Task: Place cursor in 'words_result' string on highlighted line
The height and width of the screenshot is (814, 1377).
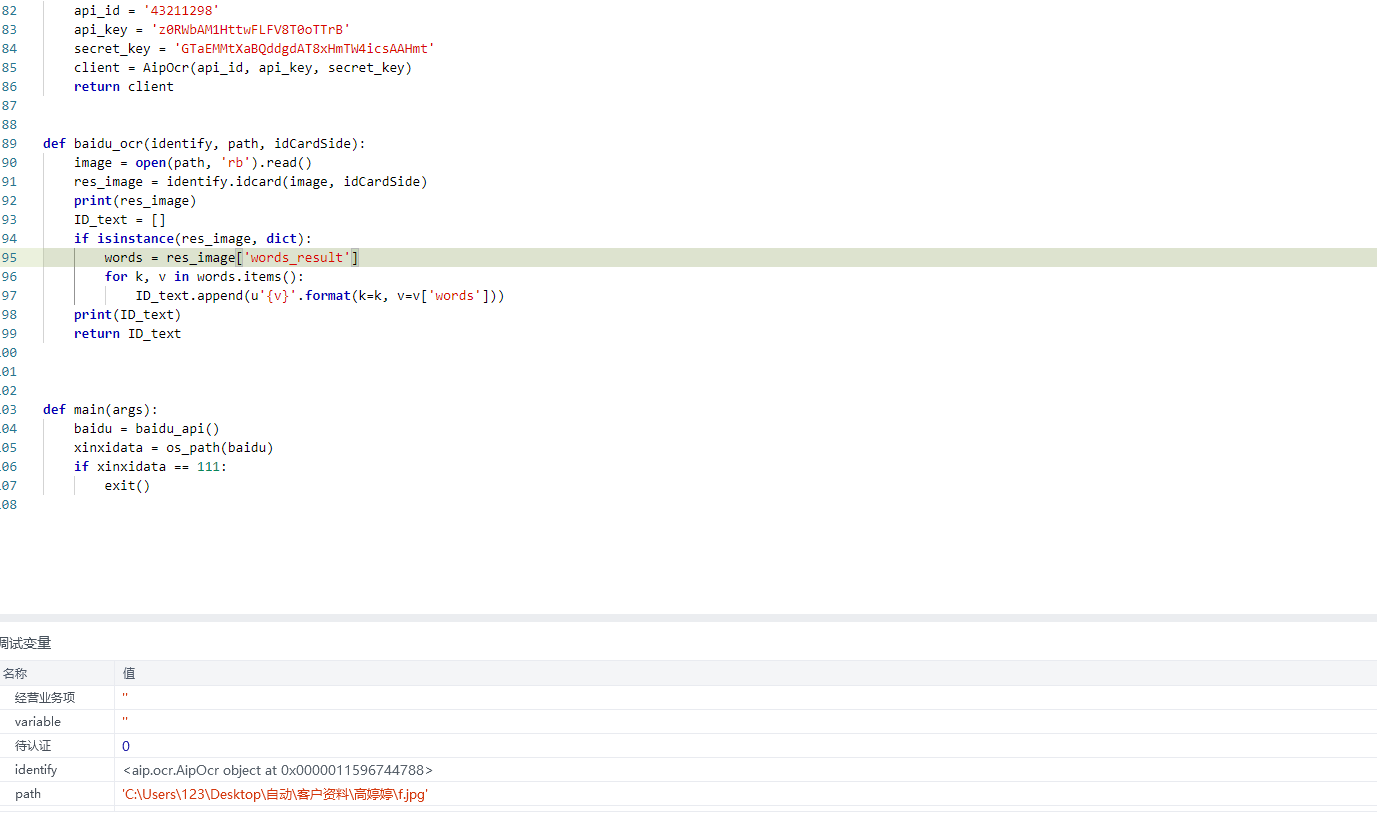Action: coord(297,258)
